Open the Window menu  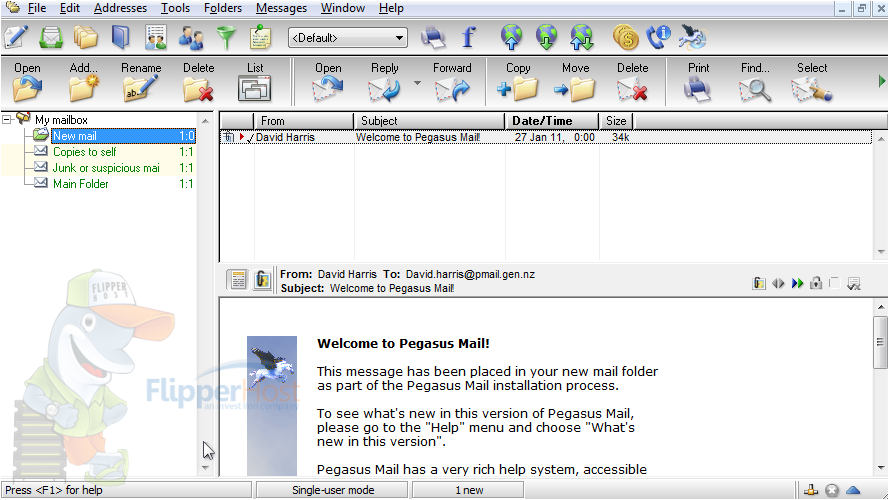tap(343, 8)
